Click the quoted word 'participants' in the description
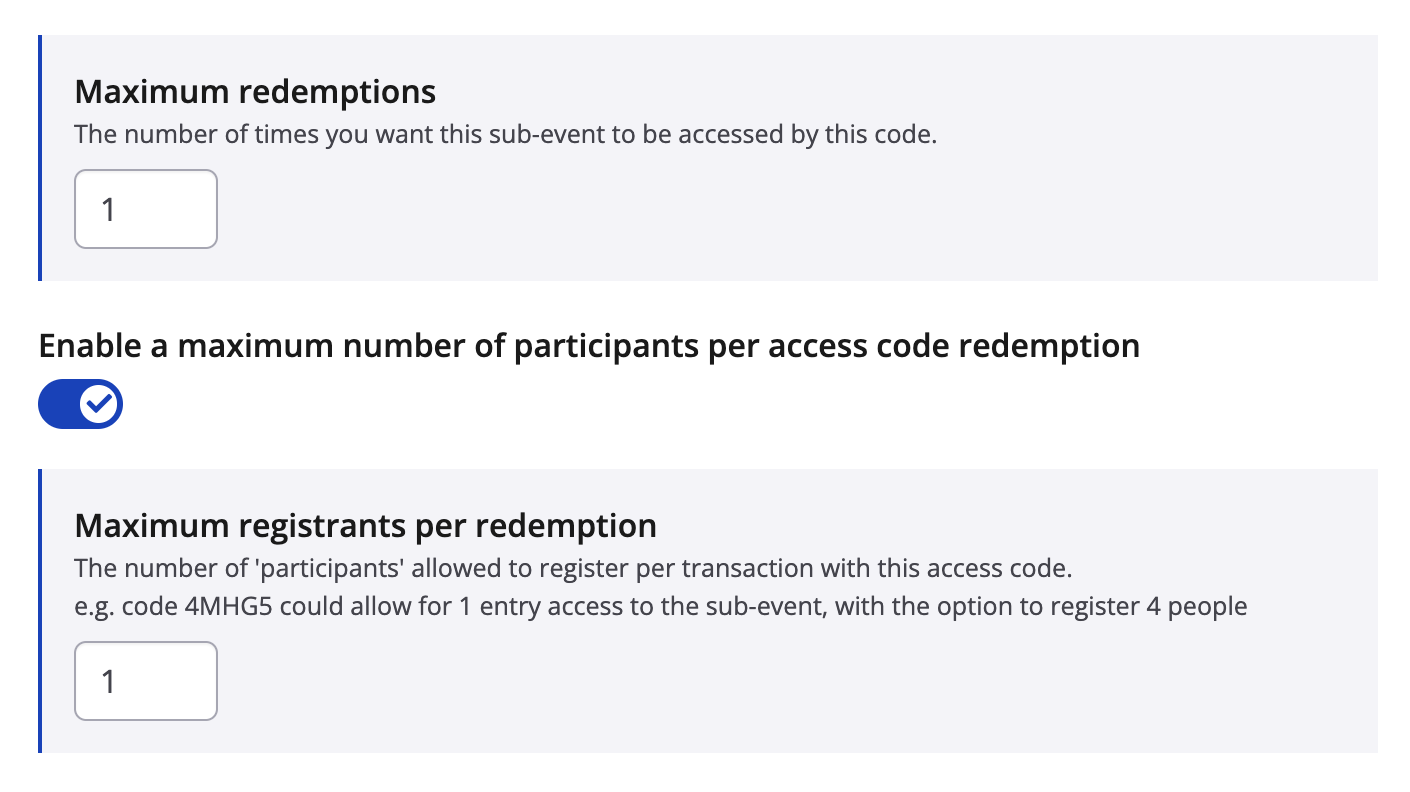Viewport: 1410px width, 792px height. [x=330, y=569]
